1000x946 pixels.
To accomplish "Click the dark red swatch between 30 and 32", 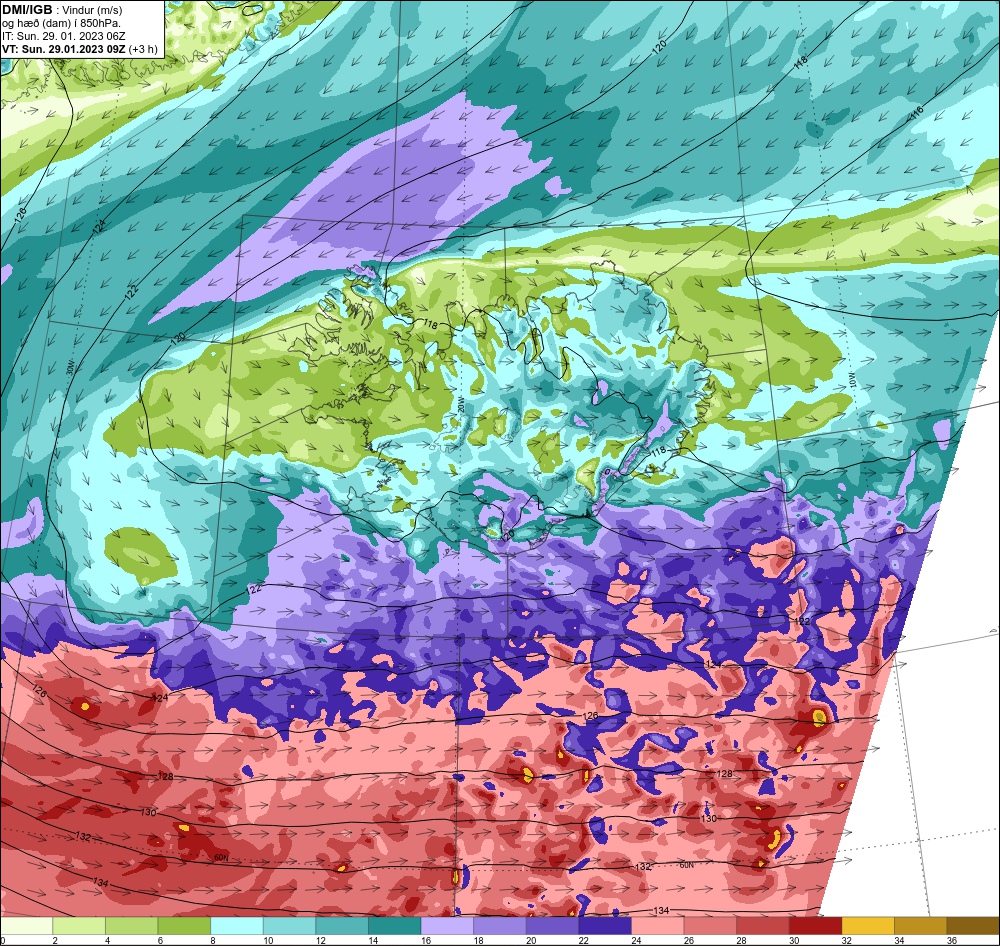I will click(816, 926).
